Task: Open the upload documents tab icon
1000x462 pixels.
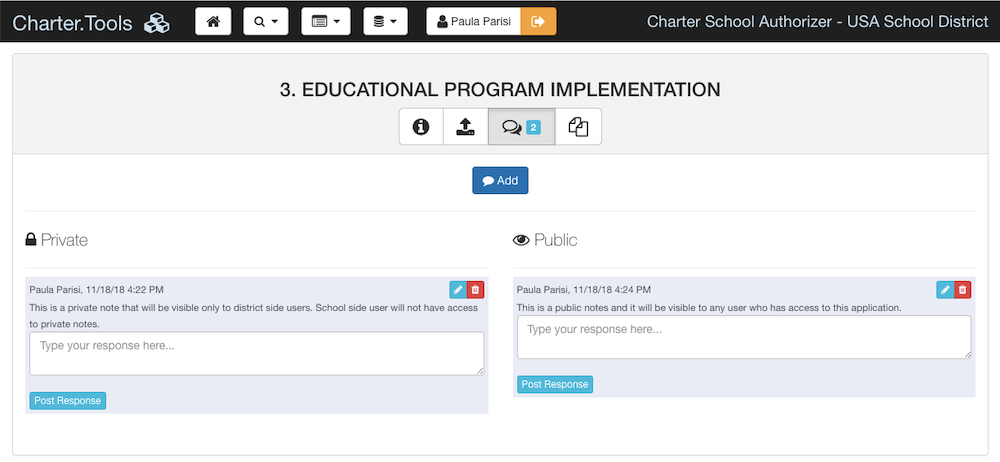Action: pos(466,127)
